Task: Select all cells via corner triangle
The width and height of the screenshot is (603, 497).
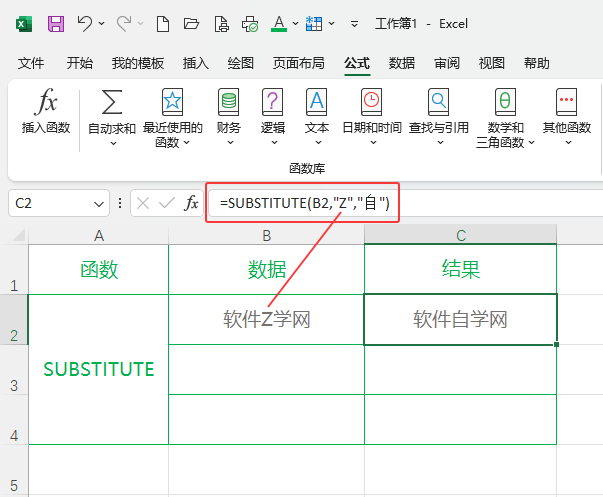Action: click(19, 235)
